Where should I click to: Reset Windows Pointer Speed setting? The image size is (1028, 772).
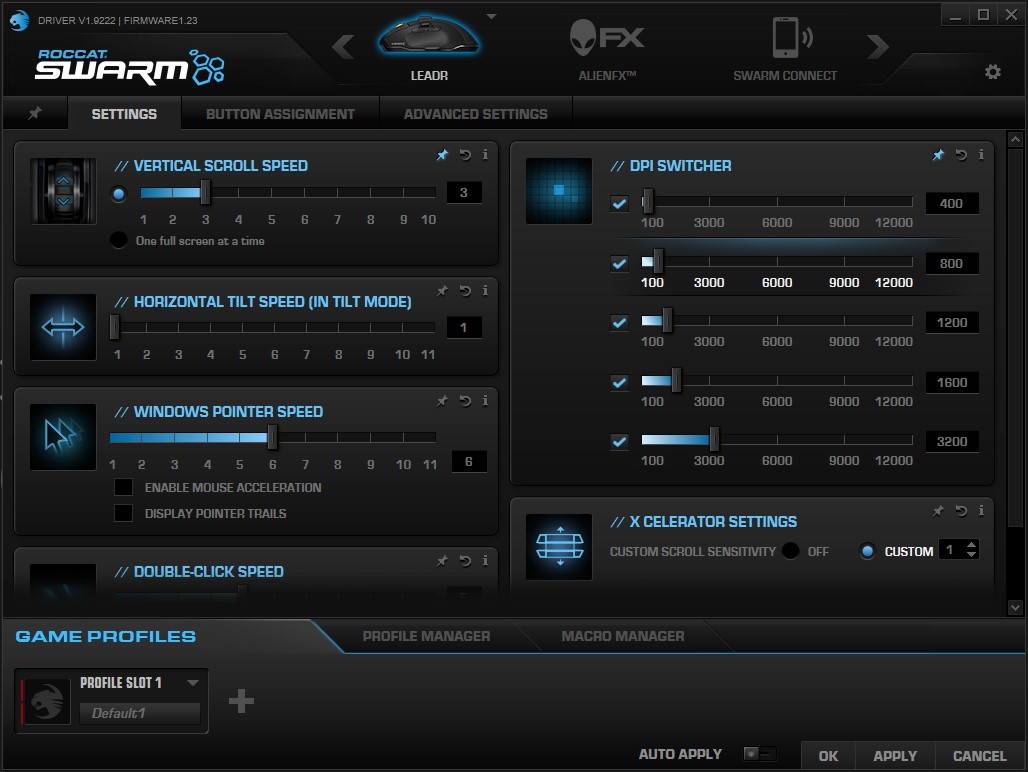point(465,400)
